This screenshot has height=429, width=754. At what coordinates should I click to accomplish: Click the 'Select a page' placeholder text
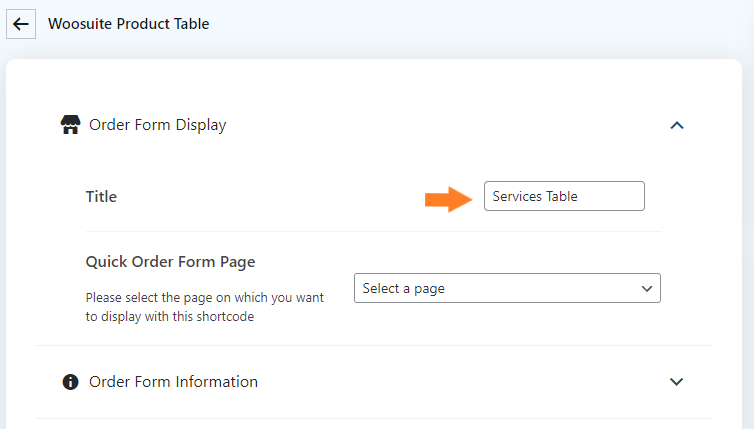point(403,289)
